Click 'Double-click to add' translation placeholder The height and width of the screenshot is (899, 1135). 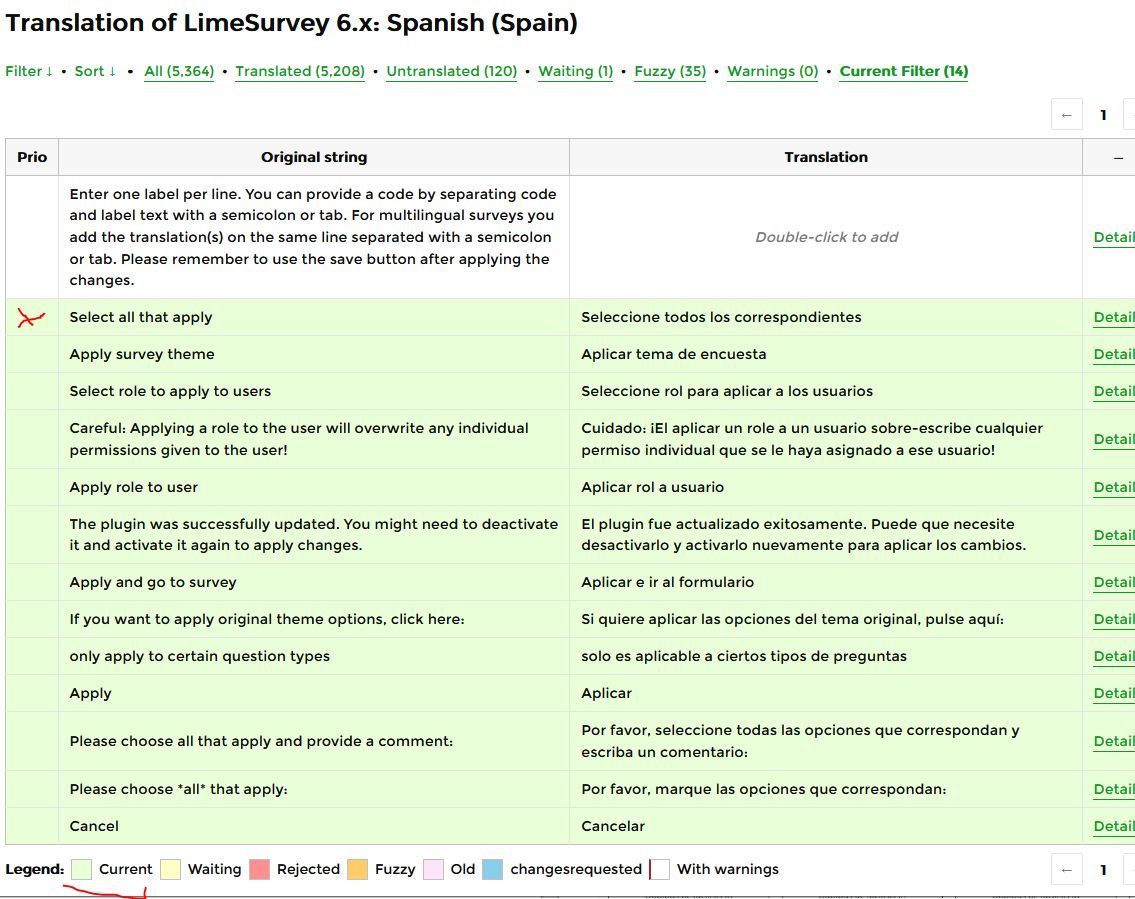pyautogui.click(x=826, y=237)
